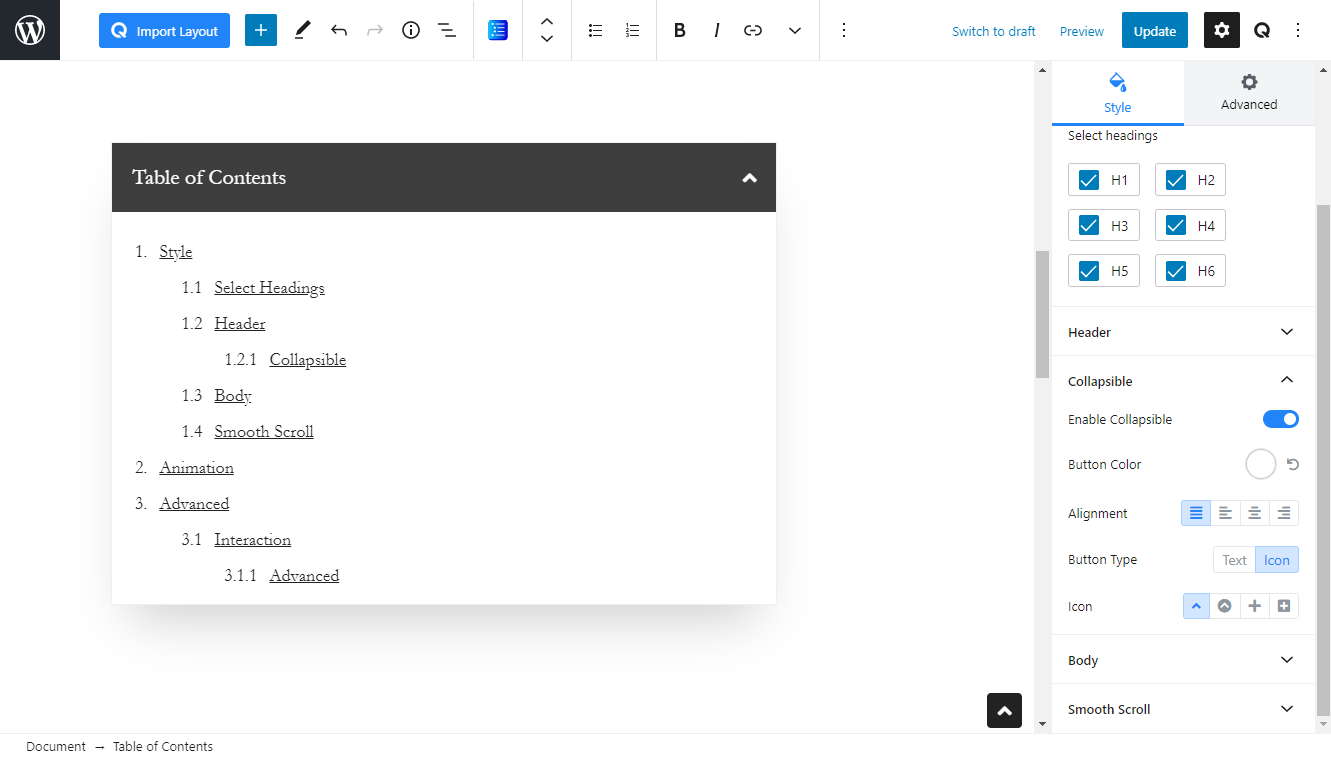Set alignment to center
This screenshot has height=758, width=1331.
[x=1254, y=513]
